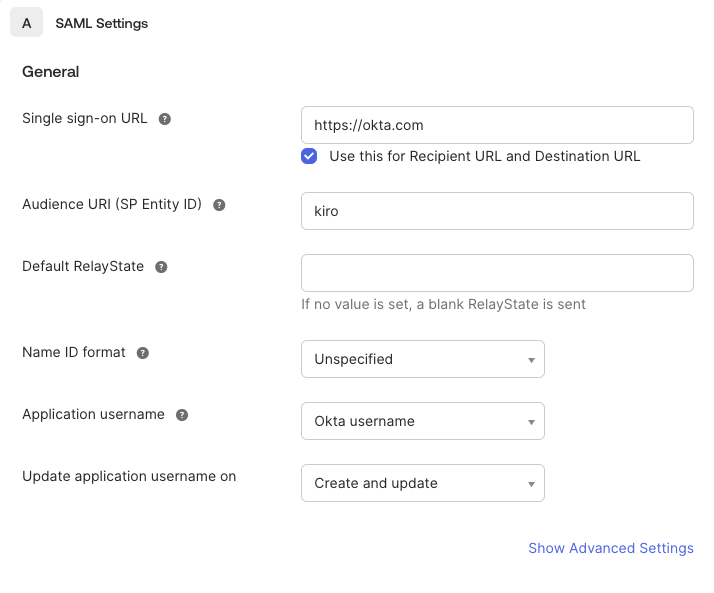
Task: Click the SAML Settings header title
Action: pyautogui.click(x=102, y=23)
